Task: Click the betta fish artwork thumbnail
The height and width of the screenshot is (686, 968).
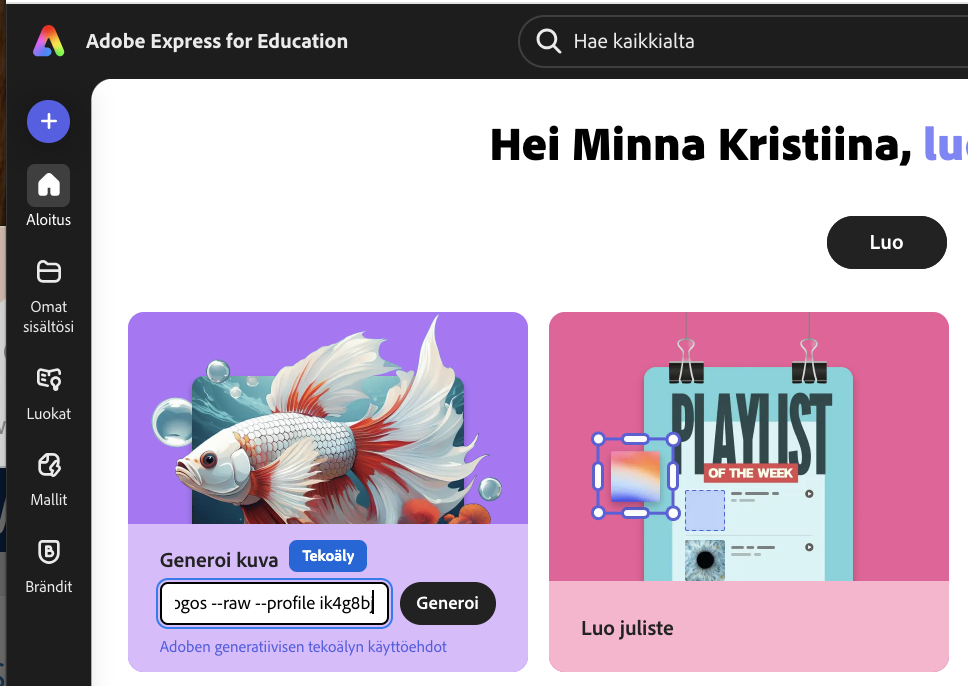Action: [x=328, y=420]
